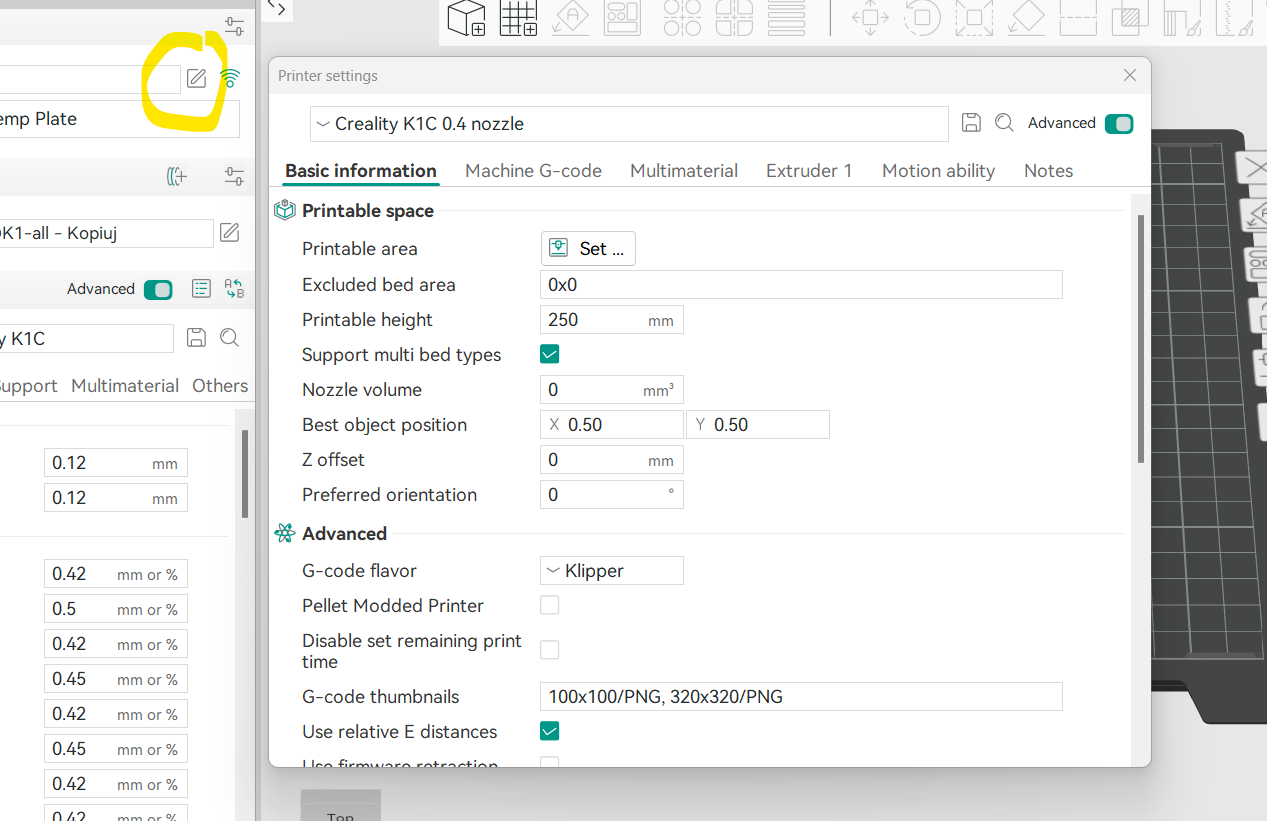Open the G-code flavor Klipper dropdown
1267x821 pixels.
click(612, 571)
